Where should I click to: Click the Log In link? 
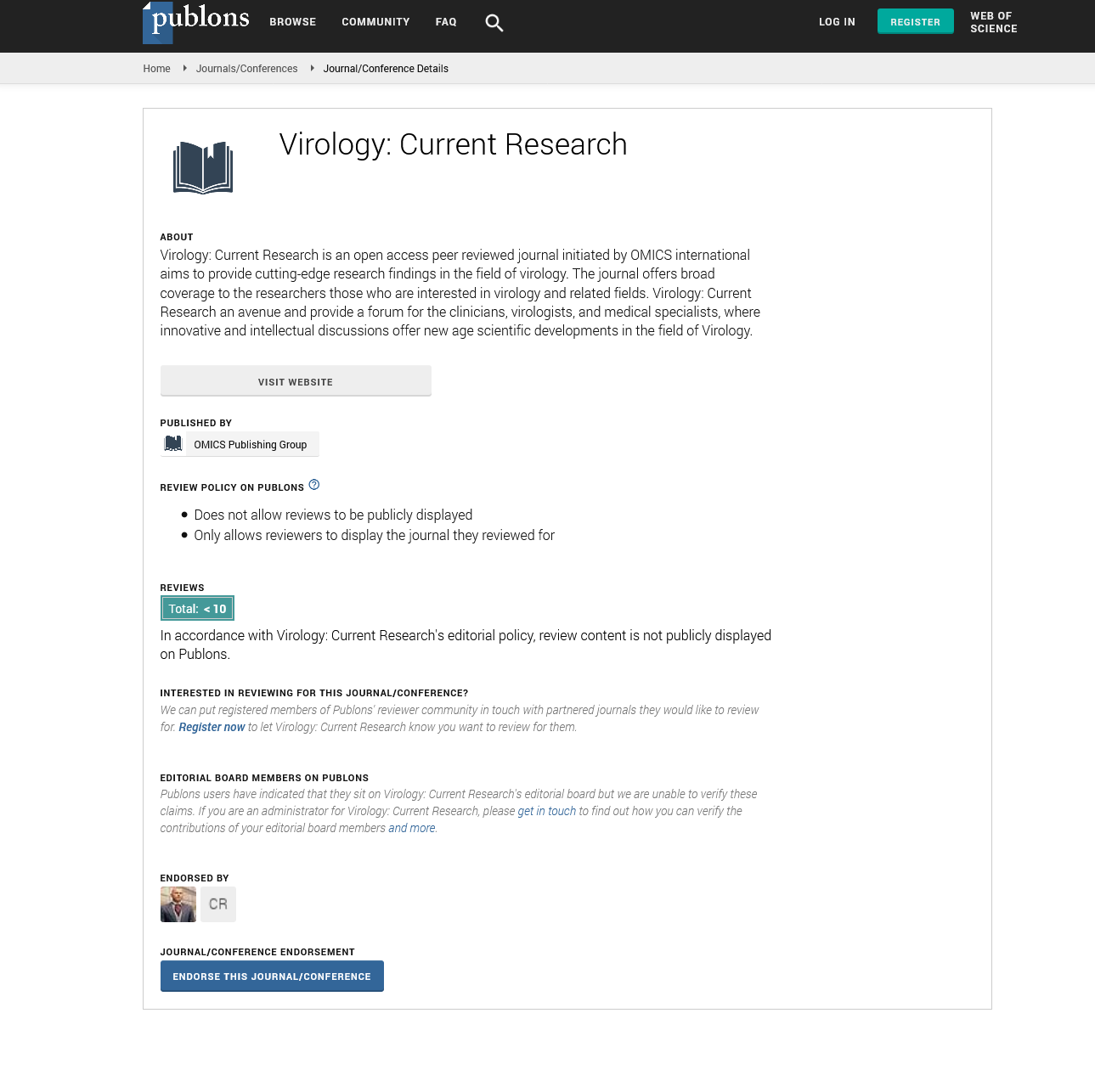click(x=837, y=22)
